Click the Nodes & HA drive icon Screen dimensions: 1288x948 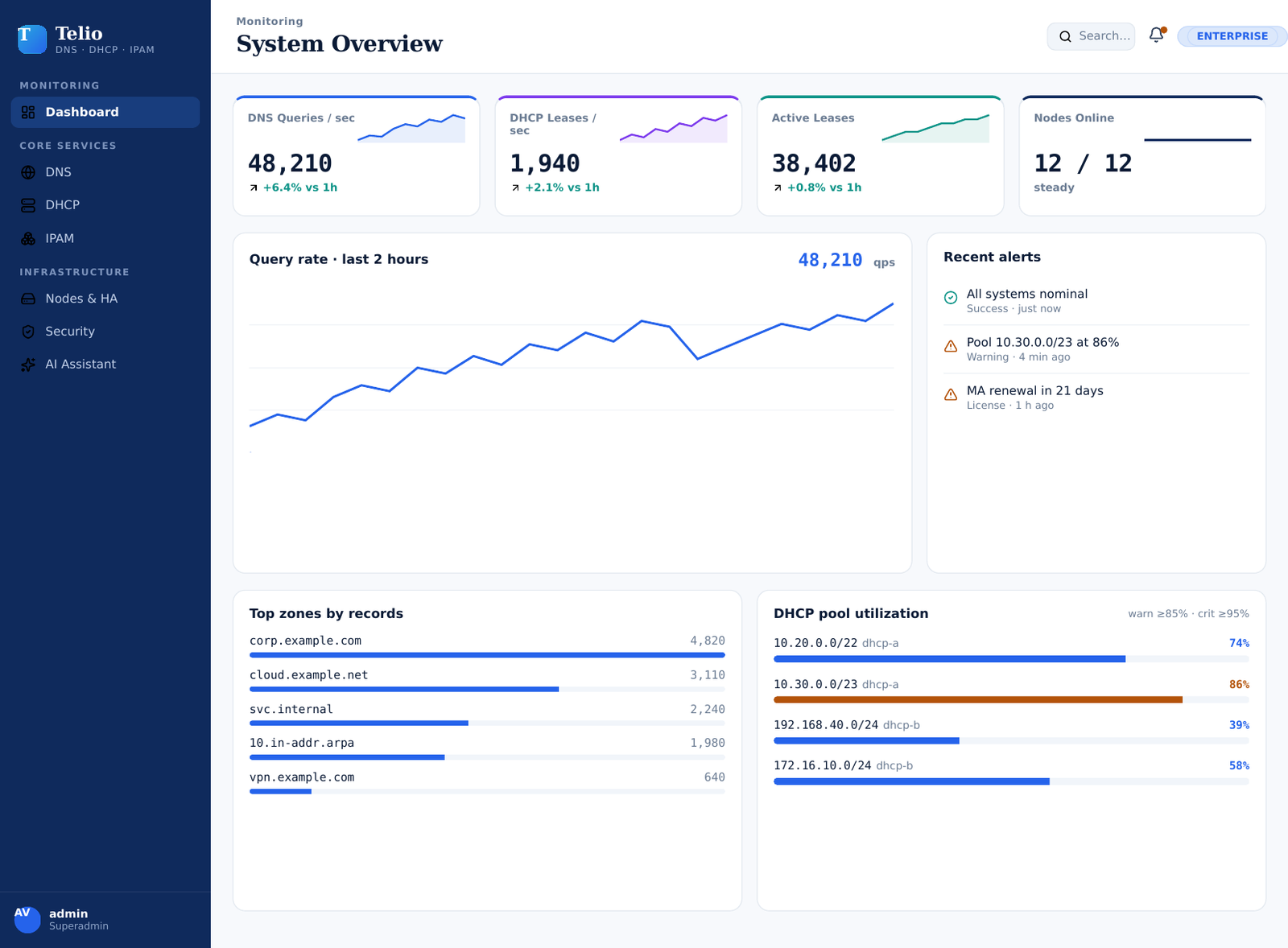pyautogui.click(x=28, y=299)
